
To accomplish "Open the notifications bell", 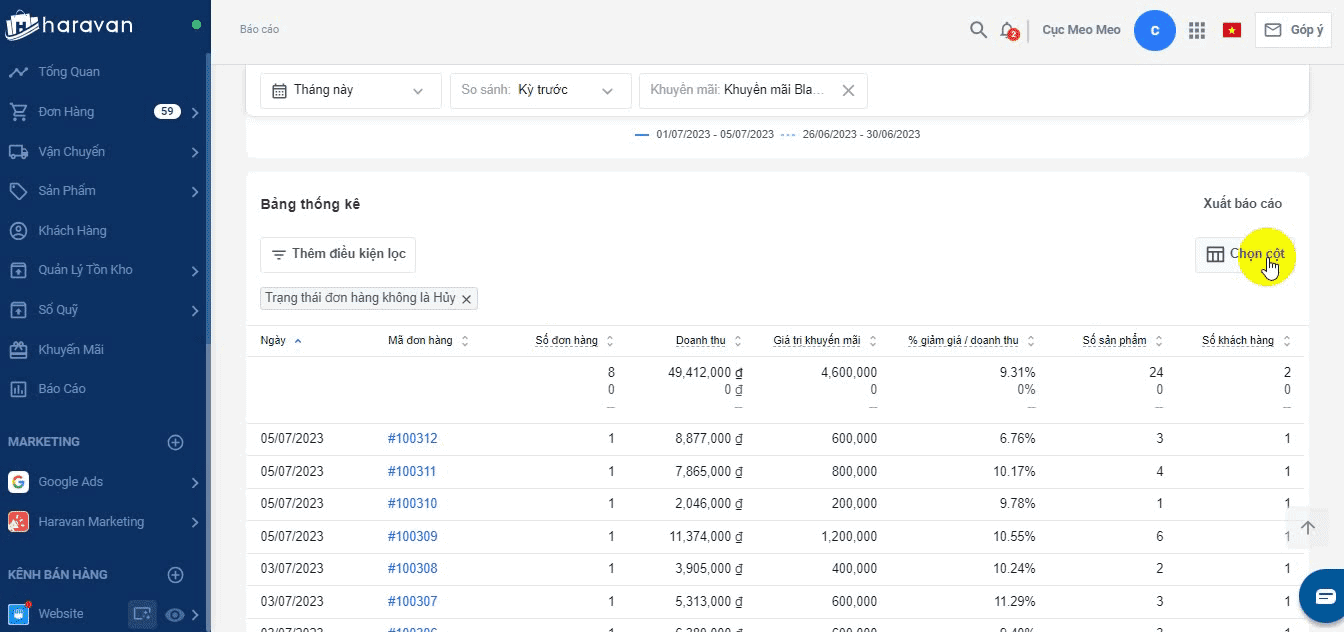I will coord(1008,30).
